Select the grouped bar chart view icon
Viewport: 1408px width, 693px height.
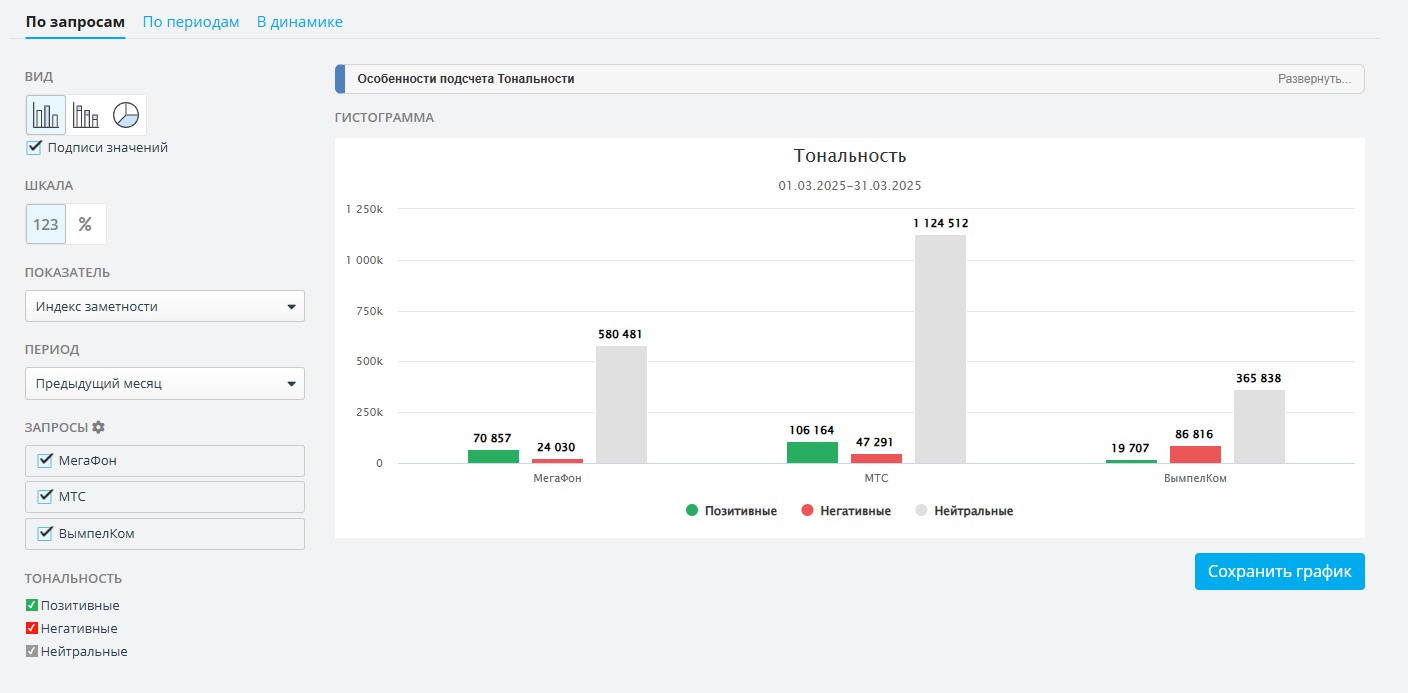tap(46, 115)
